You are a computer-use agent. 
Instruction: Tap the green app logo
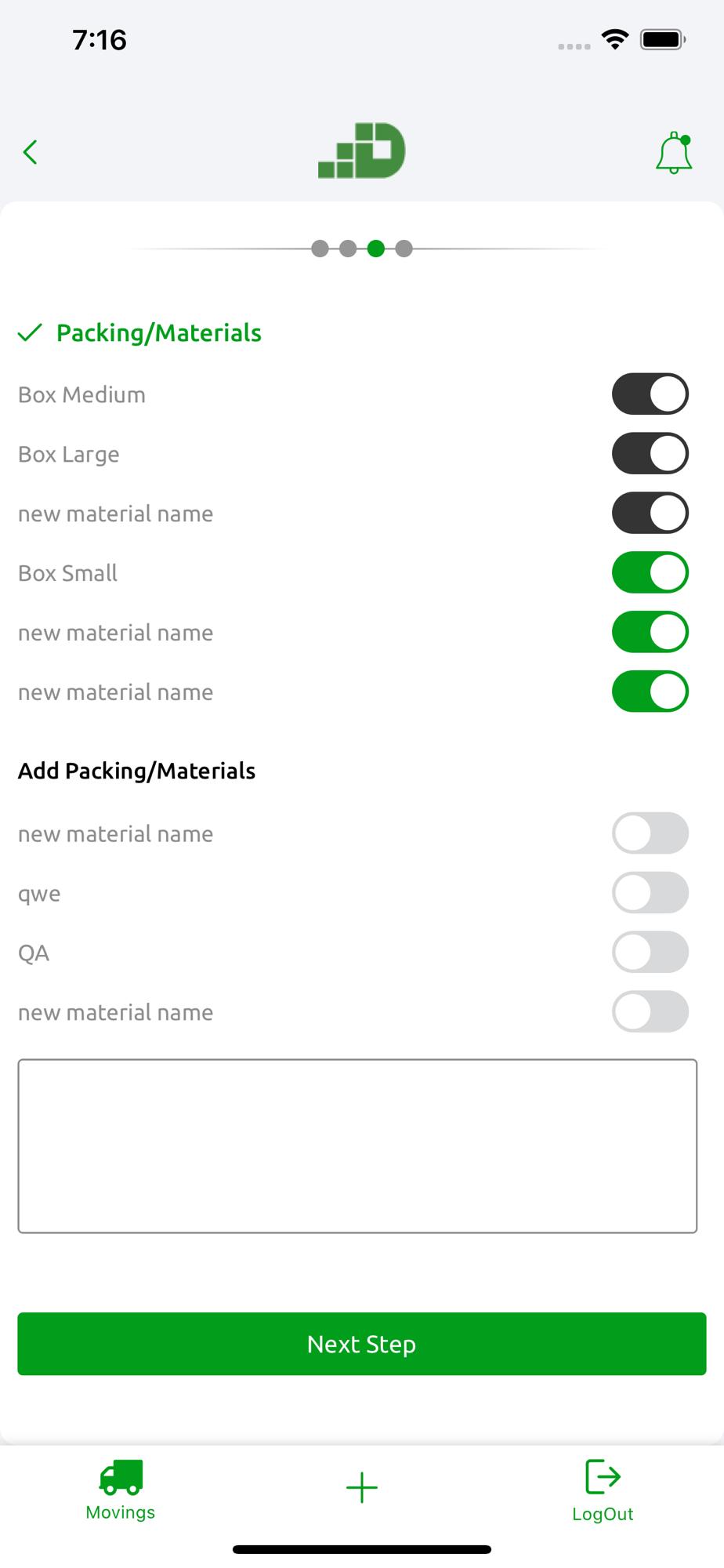362,151
